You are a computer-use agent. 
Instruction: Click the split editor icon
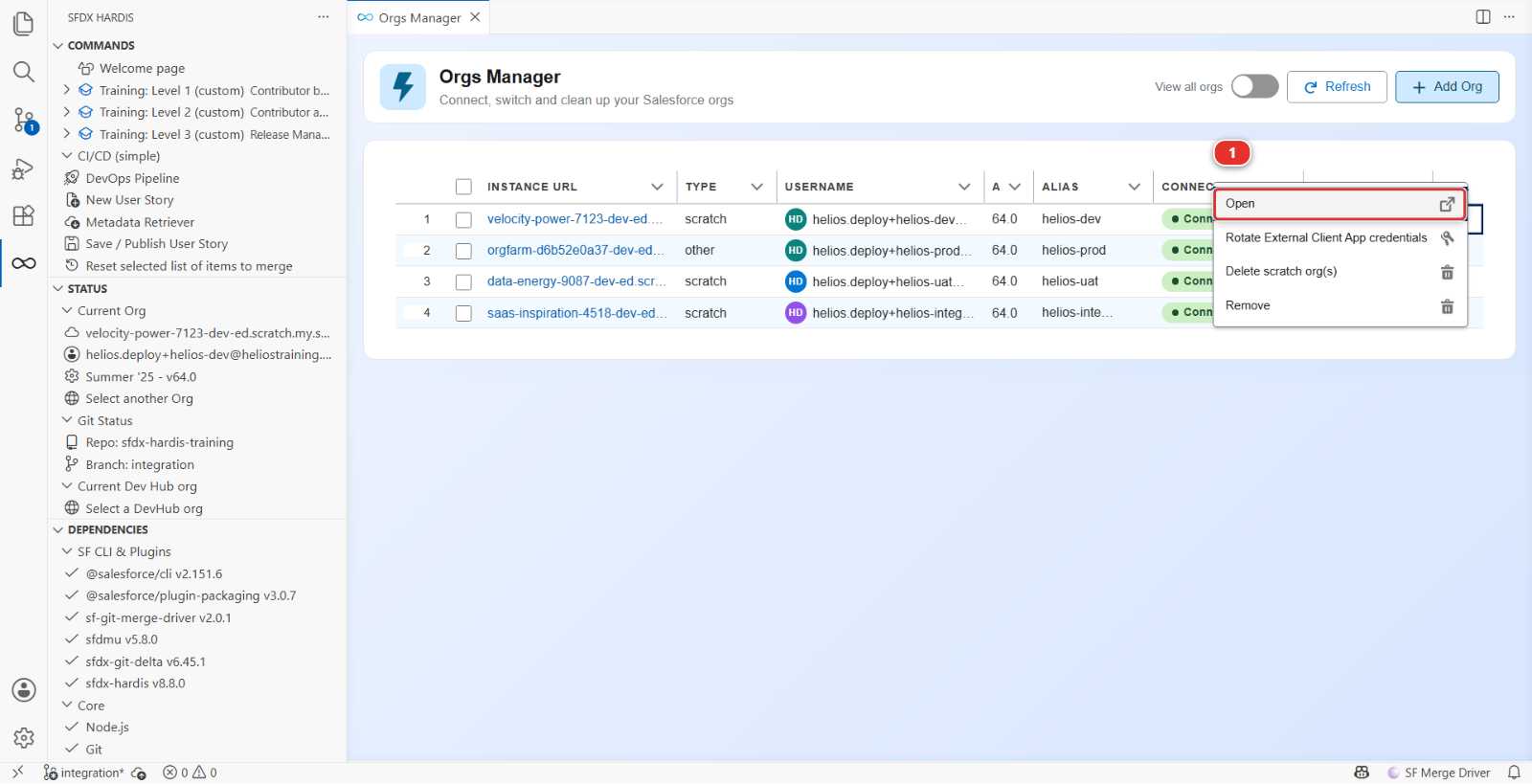point(1483,17)
